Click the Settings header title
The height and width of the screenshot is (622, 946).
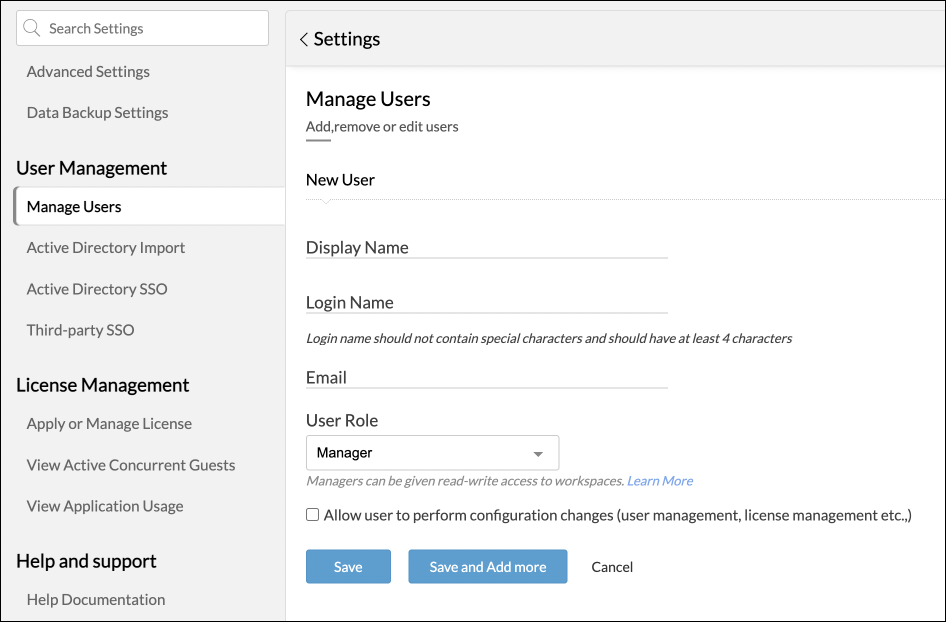pyautogui.click(x=346, y=39)
